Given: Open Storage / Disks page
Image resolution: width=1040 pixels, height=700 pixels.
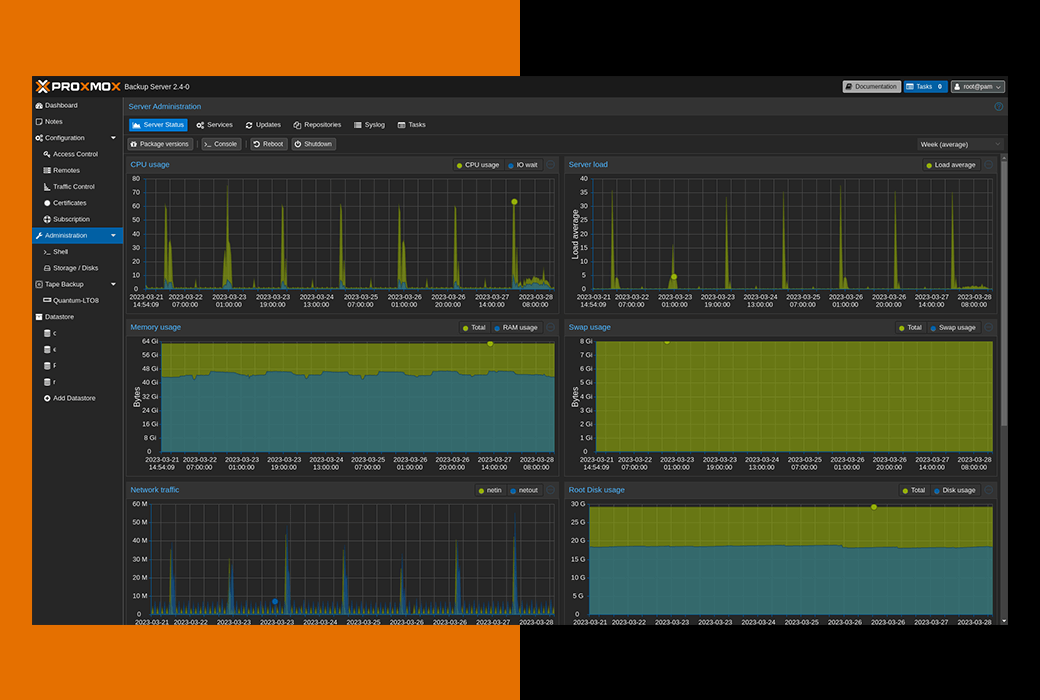Looking at the screenshot, I should tap(75, 268).
